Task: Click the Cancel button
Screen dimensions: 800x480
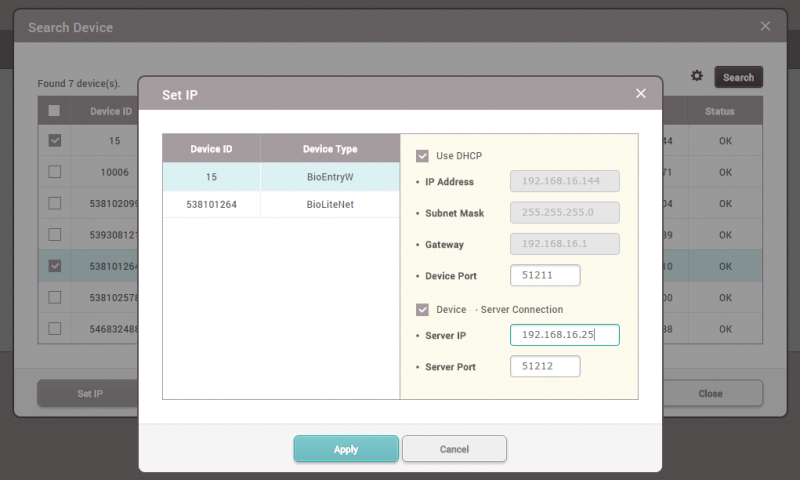Action: click(x=454, y=449)
